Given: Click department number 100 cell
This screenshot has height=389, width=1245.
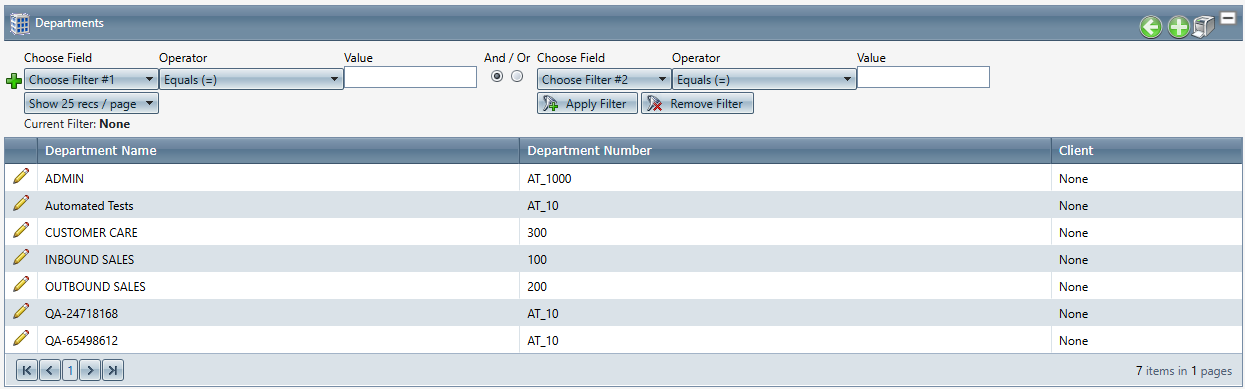Looking at the screenshot, I should [785, 259].
